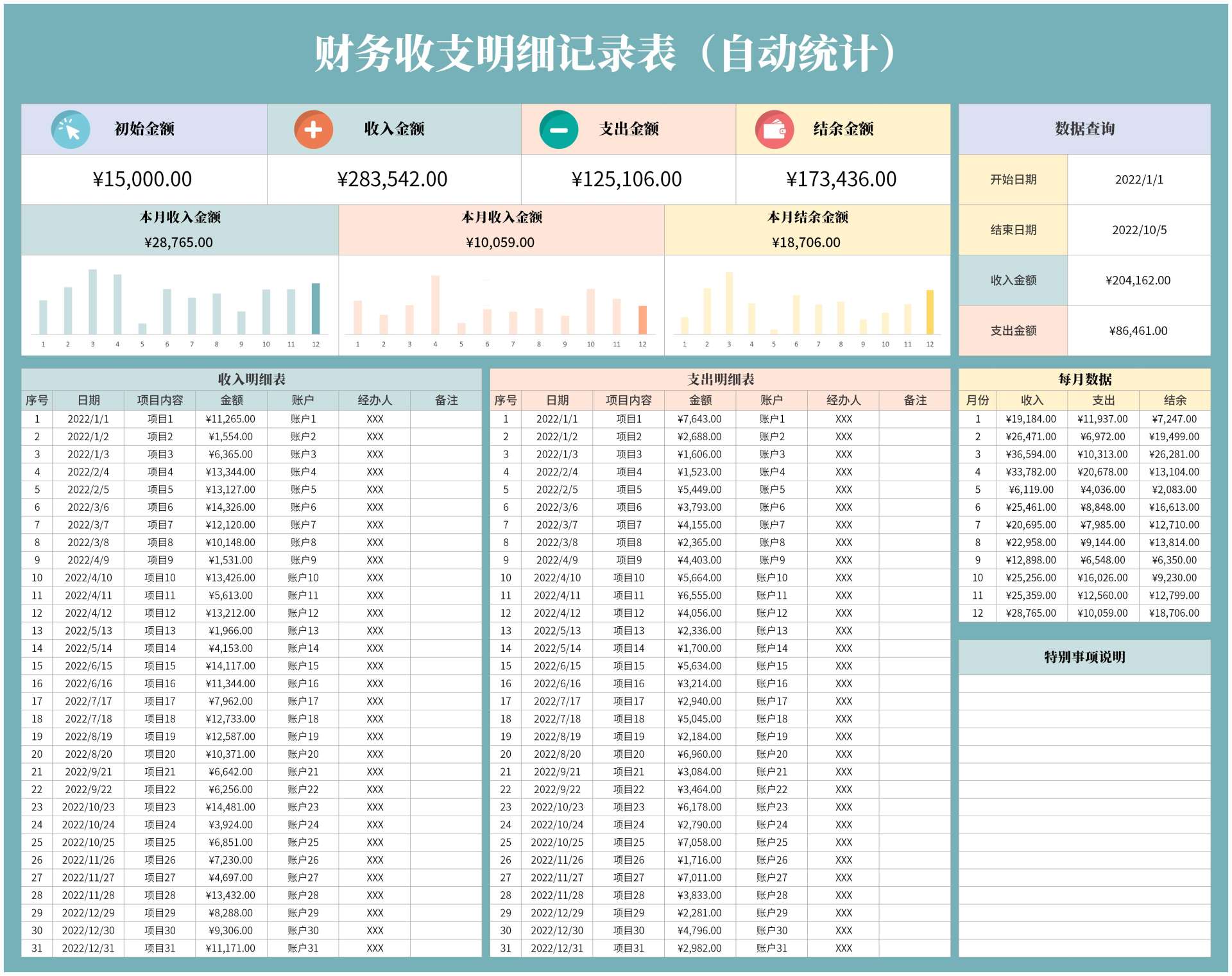Screen dimensions: 1232x976
Task: Select expense amount ¥6,960.00 for 项目20
Action: [x=700, y=755]
